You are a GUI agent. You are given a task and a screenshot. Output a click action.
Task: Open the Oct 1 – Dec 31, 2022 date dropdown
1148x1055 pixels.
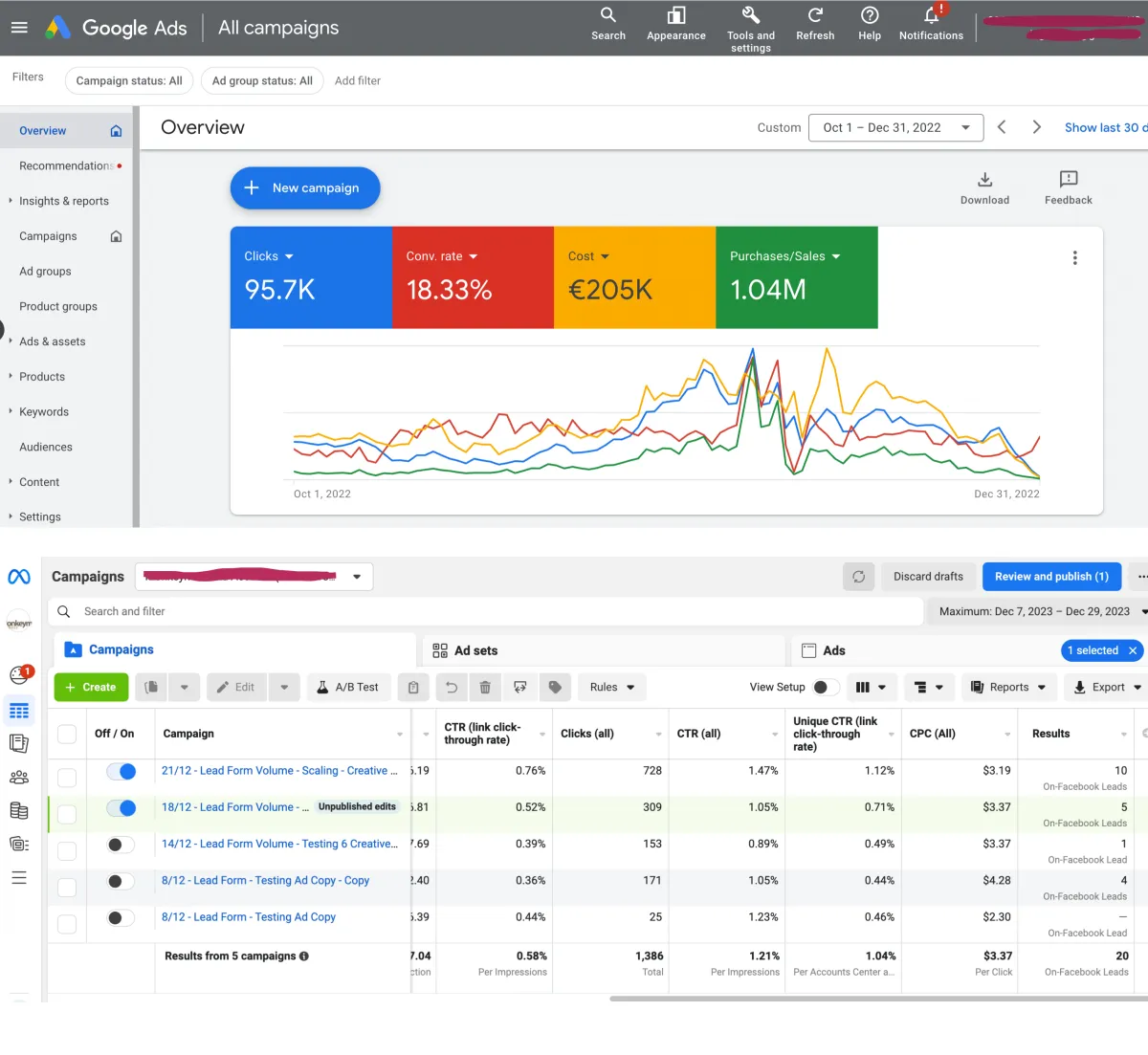point(896,127)
